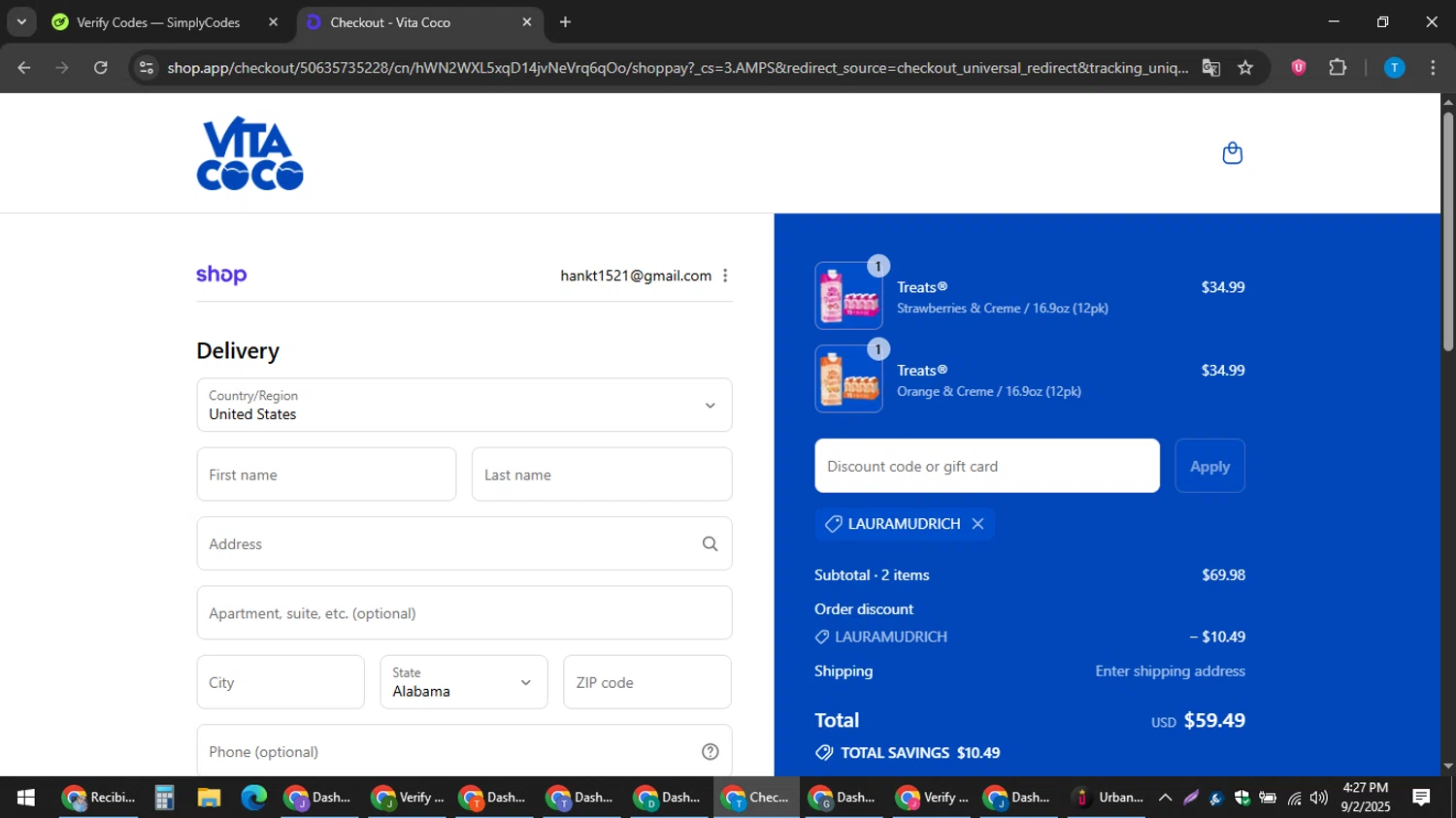Open the Recibi... Chrome taskbar window
Image resolution: width=1456 pixels, height=818 pixels.
tap(98, 798)
